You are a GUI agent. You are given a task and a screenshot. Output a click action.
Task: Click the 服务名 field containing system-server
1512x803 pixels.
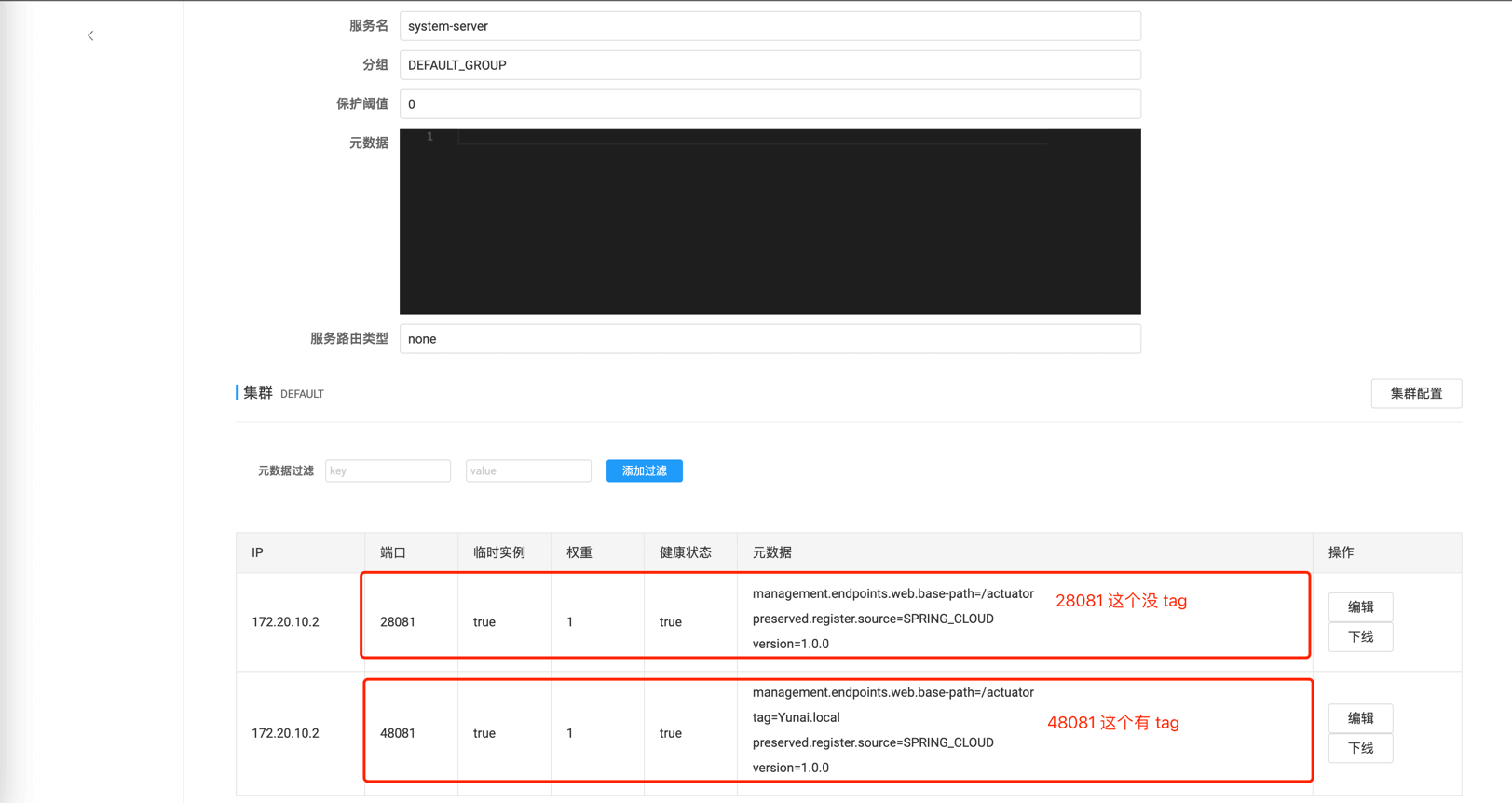(x=770, y=26)
